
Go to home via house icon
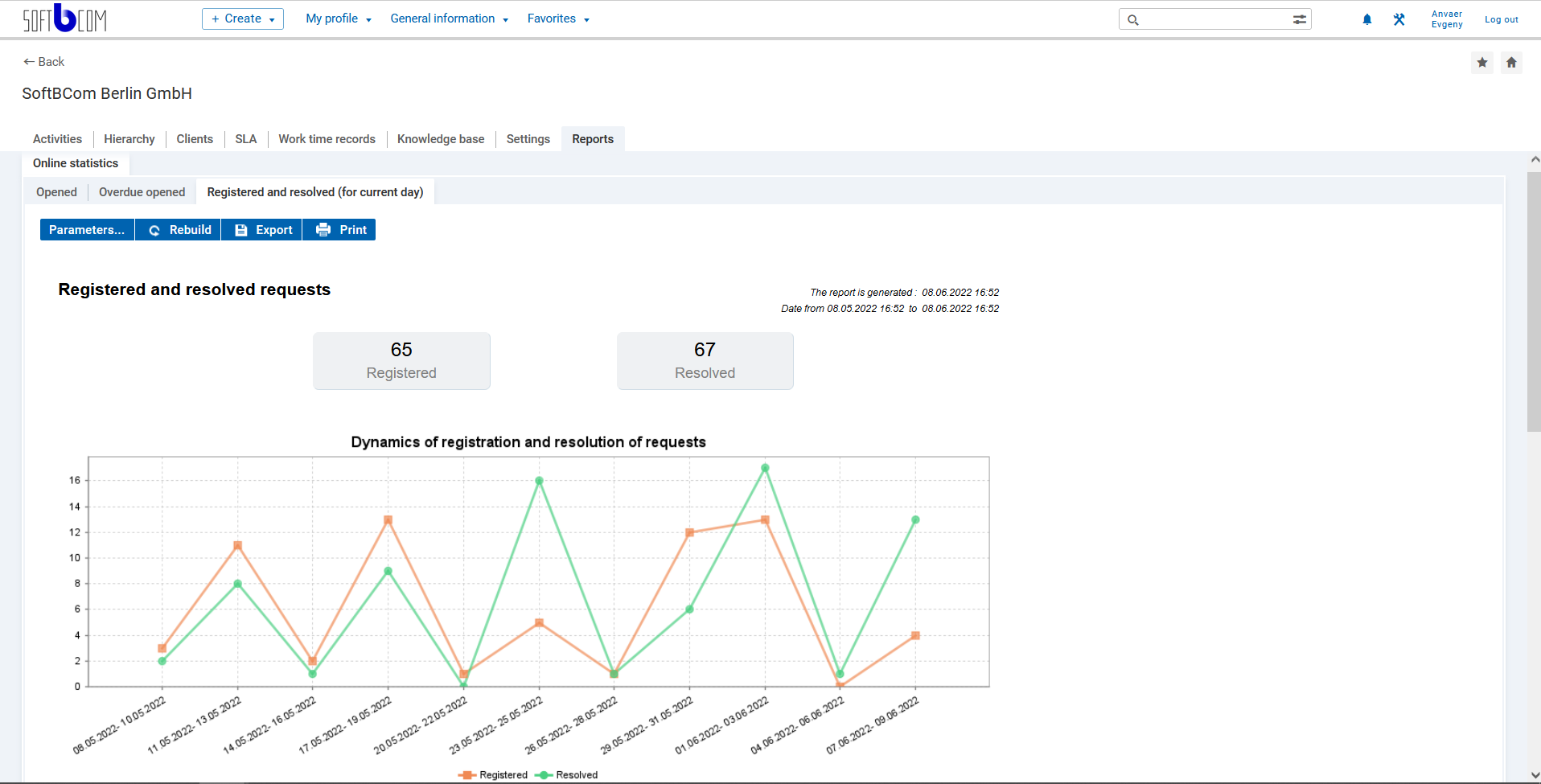(x=1512, y=62)
